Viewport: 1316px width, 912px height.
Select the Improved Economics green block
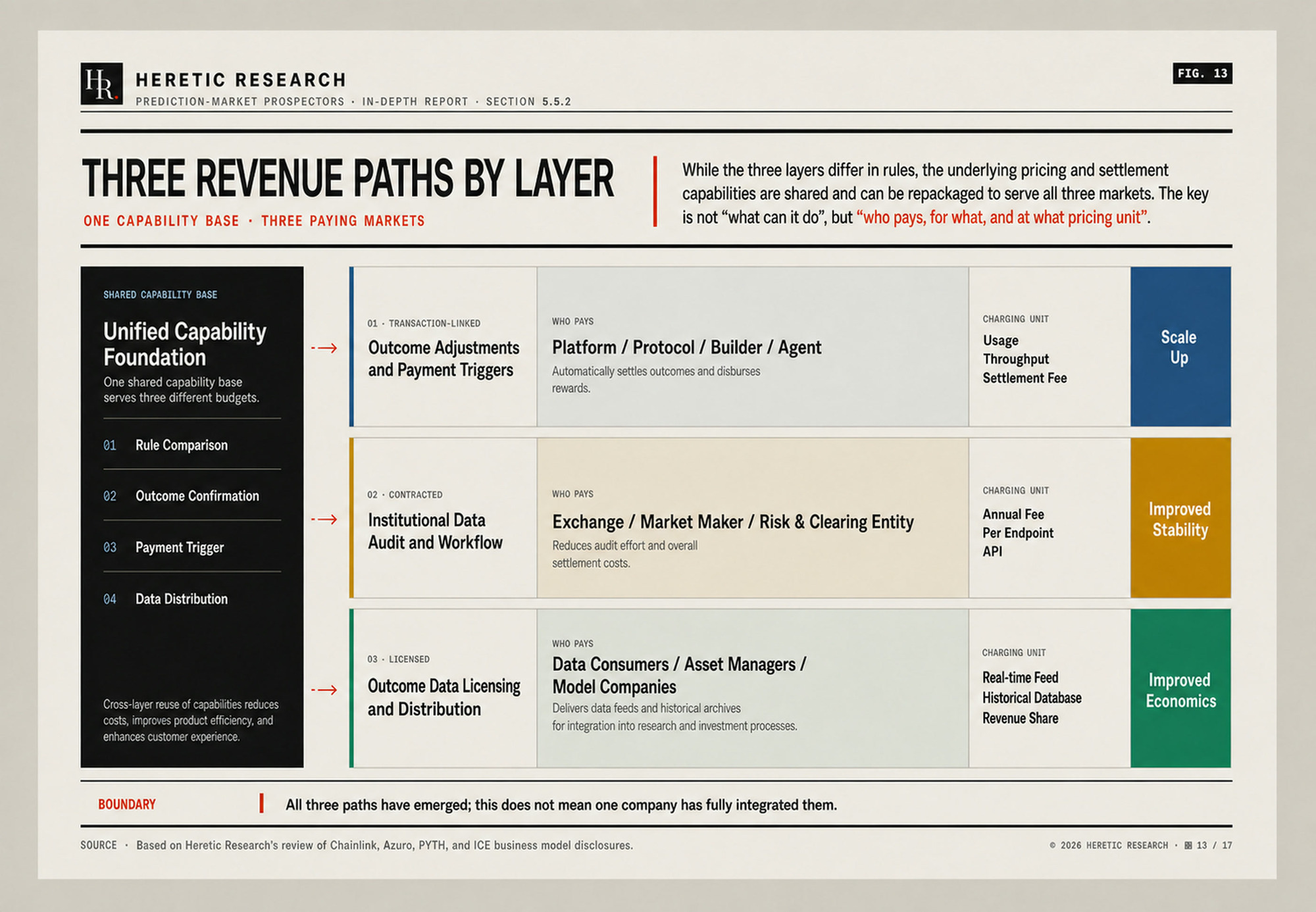(x=1180, y=688)
